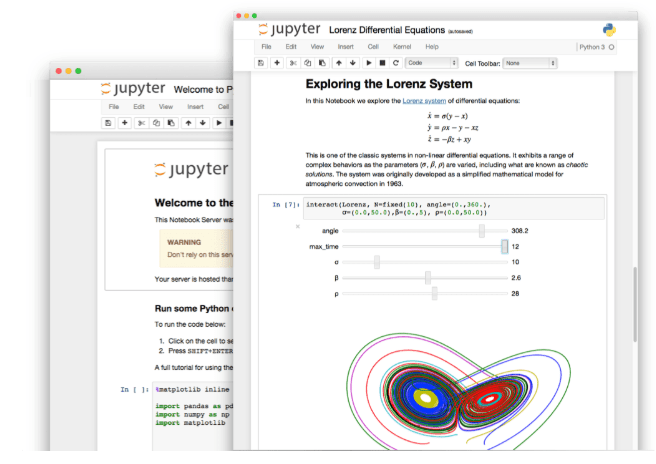The height and width of the screenshot is (464, 656).
Task: Click notebook title Lorenz Differential Equations
Action: [x=387, y=30]
